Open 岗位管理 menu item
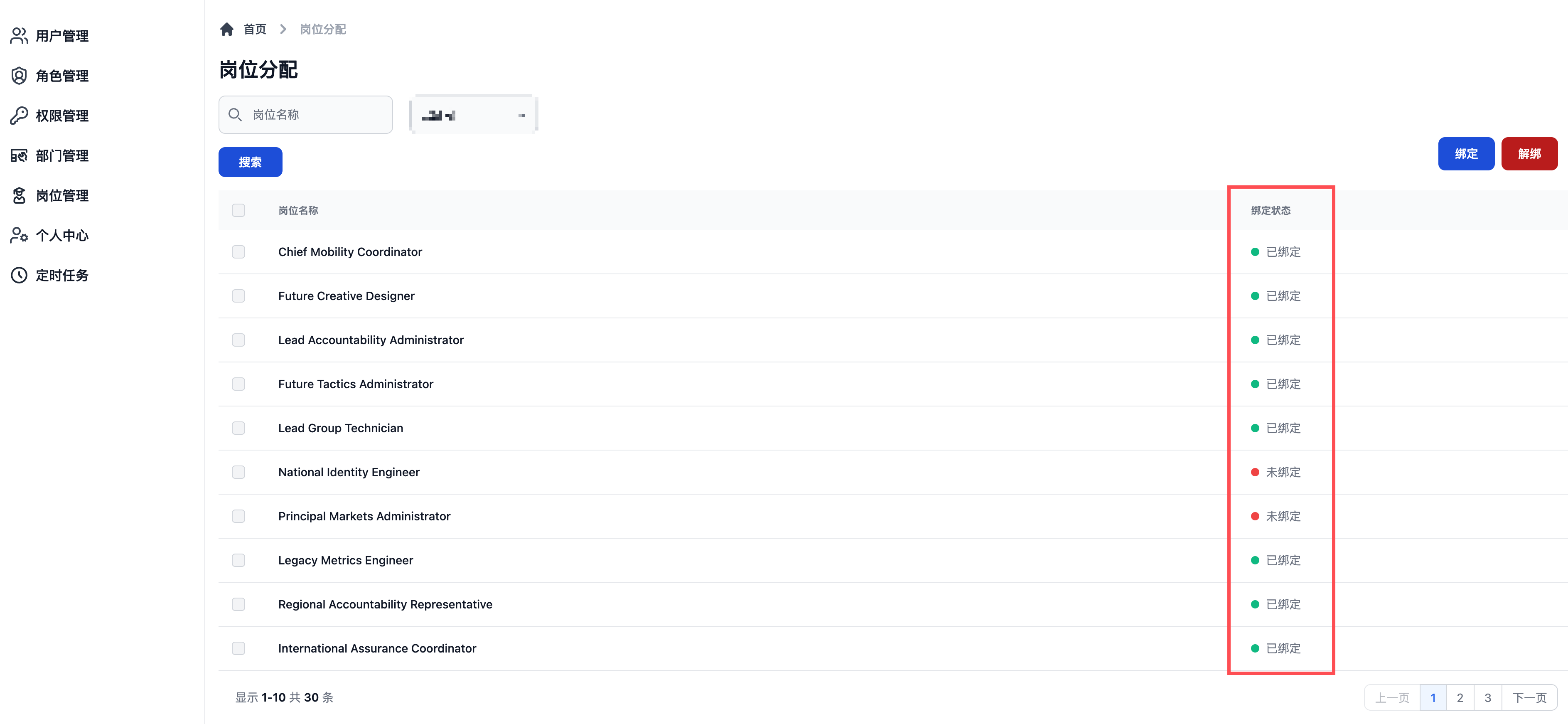1568x724 pixels. (x=62, y=195)
